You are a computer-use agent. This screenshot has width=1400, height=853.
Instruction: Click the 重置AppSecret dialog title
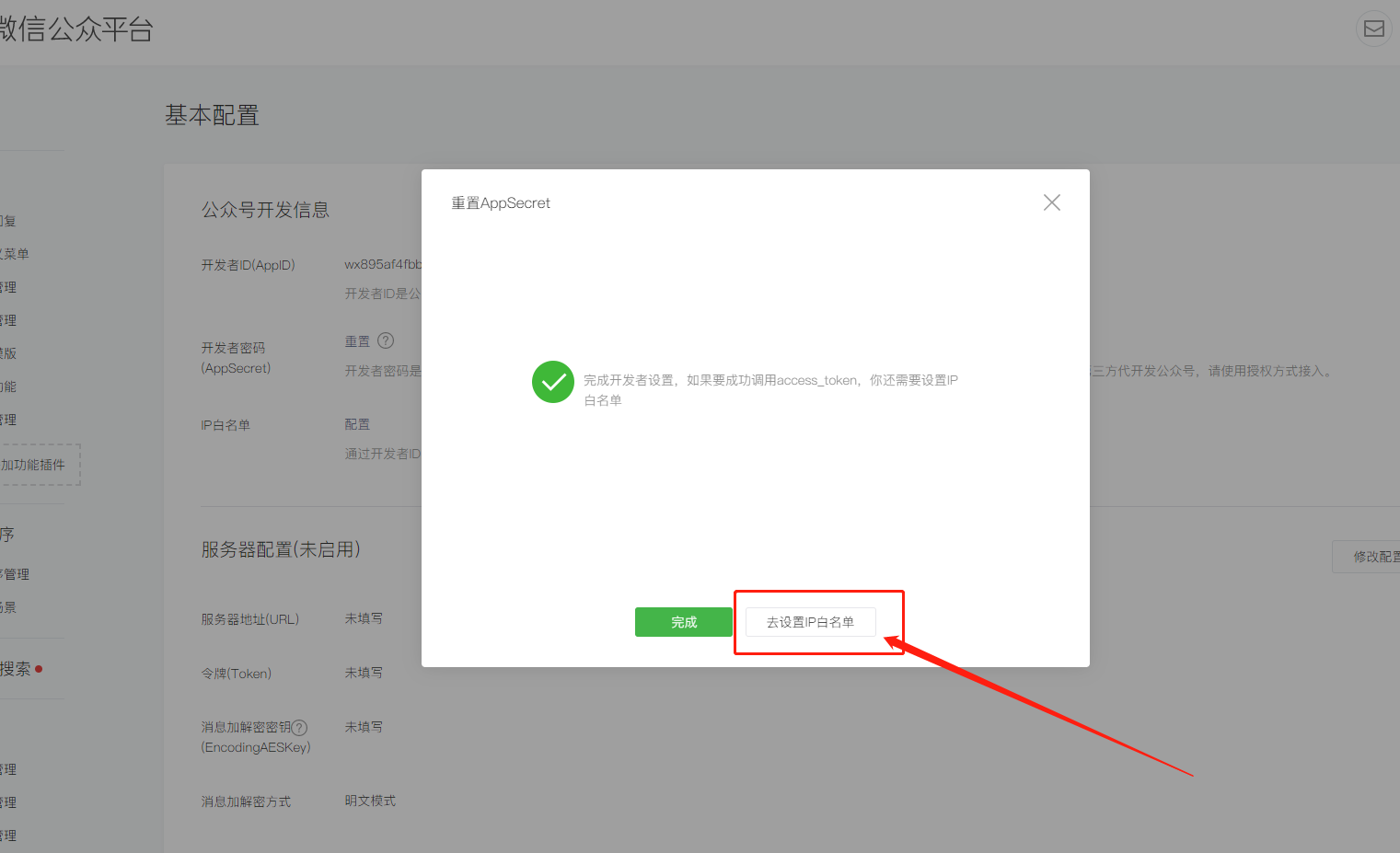click(501, 203)
